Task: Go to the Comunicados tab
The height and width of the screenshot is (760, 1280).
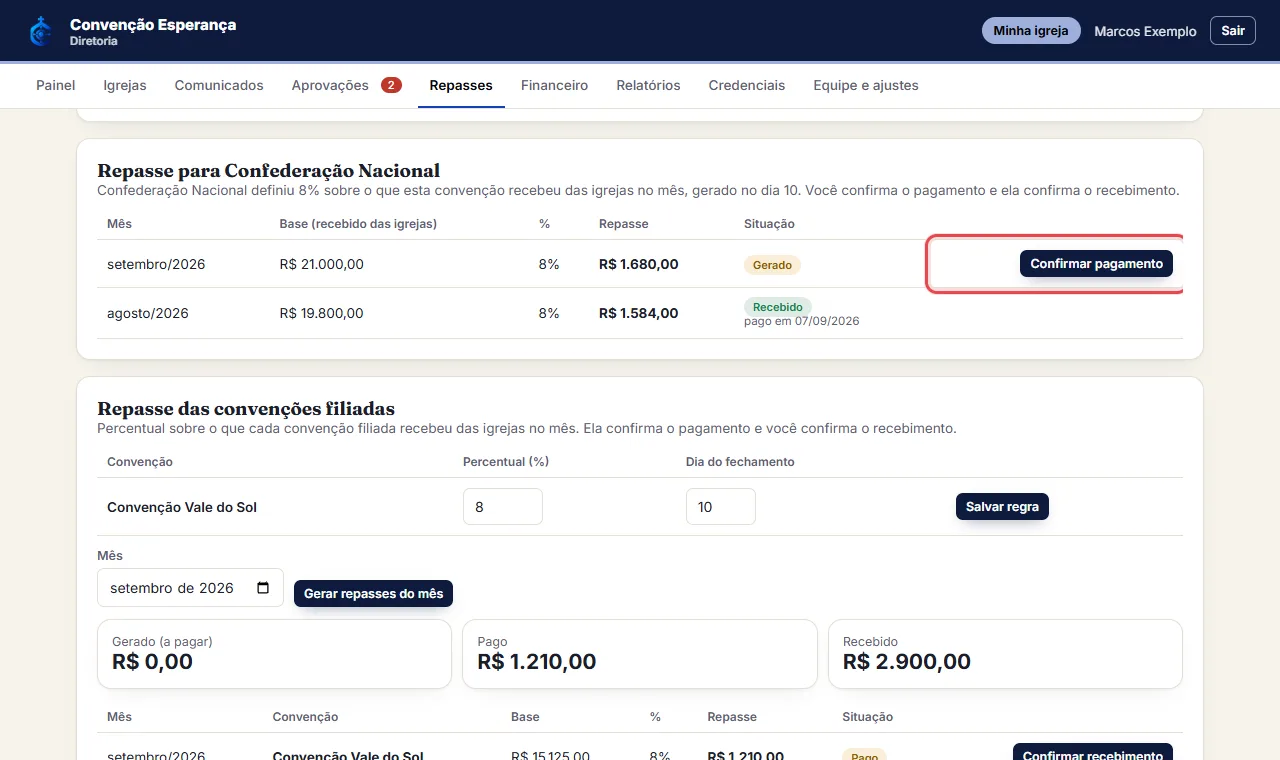Action: [219, 85]
